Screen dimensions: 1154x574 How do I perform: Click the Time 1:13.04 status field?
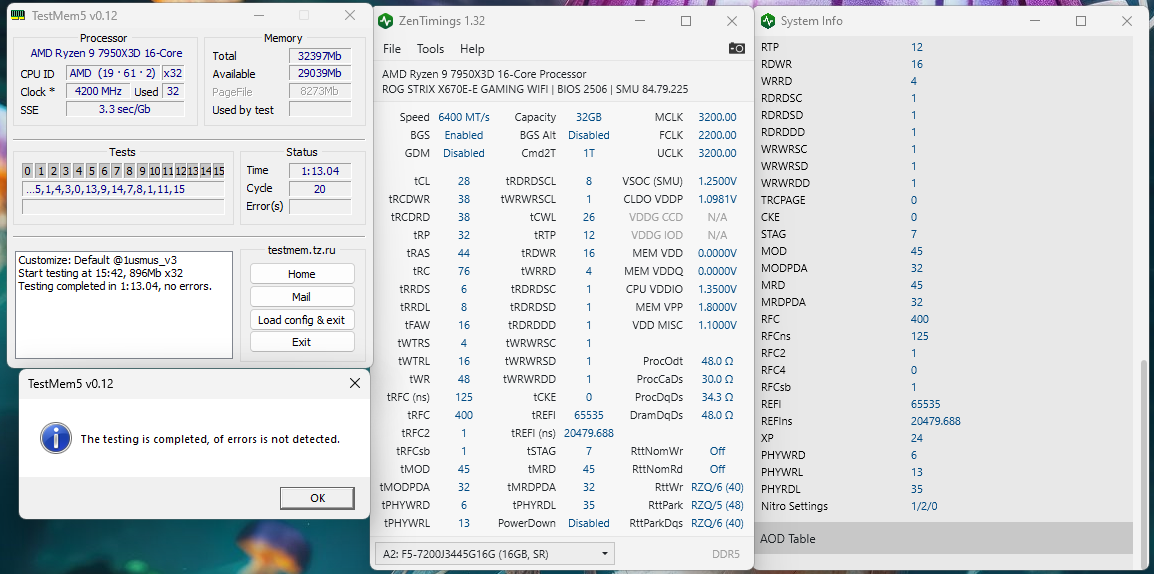tap(319, 171)
